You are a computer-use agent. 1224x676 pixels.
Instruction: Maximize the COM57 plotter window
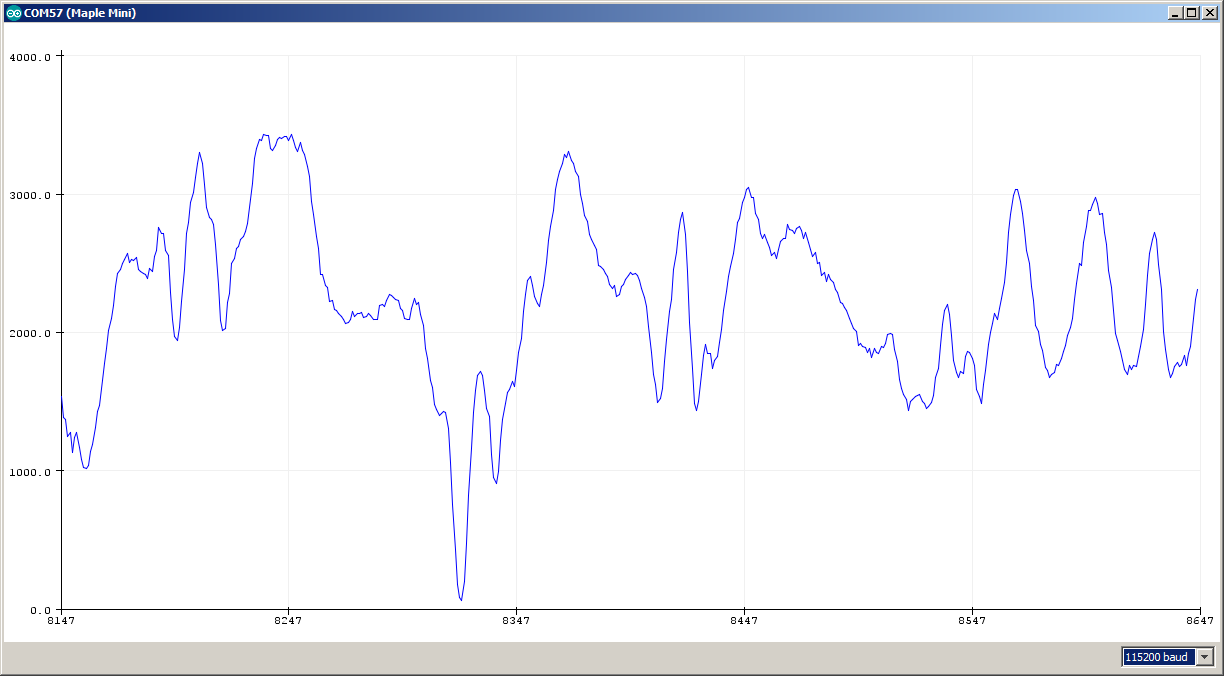click(x=1191, y=13)
